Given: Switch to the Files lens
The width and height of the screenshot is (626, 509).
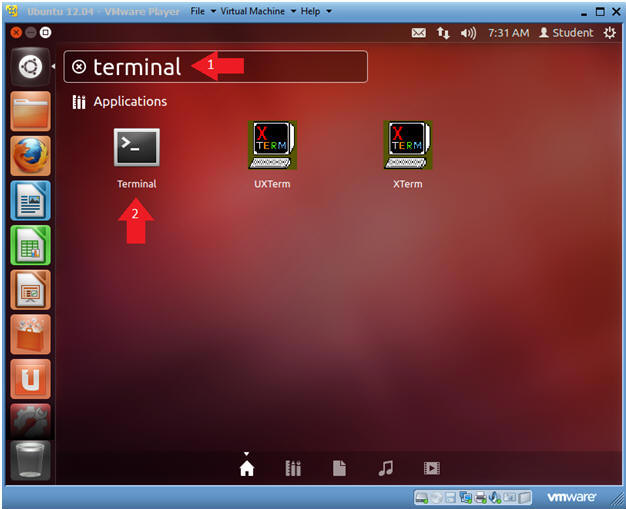Looking at the screenshot, I should [x=339, y=468].
